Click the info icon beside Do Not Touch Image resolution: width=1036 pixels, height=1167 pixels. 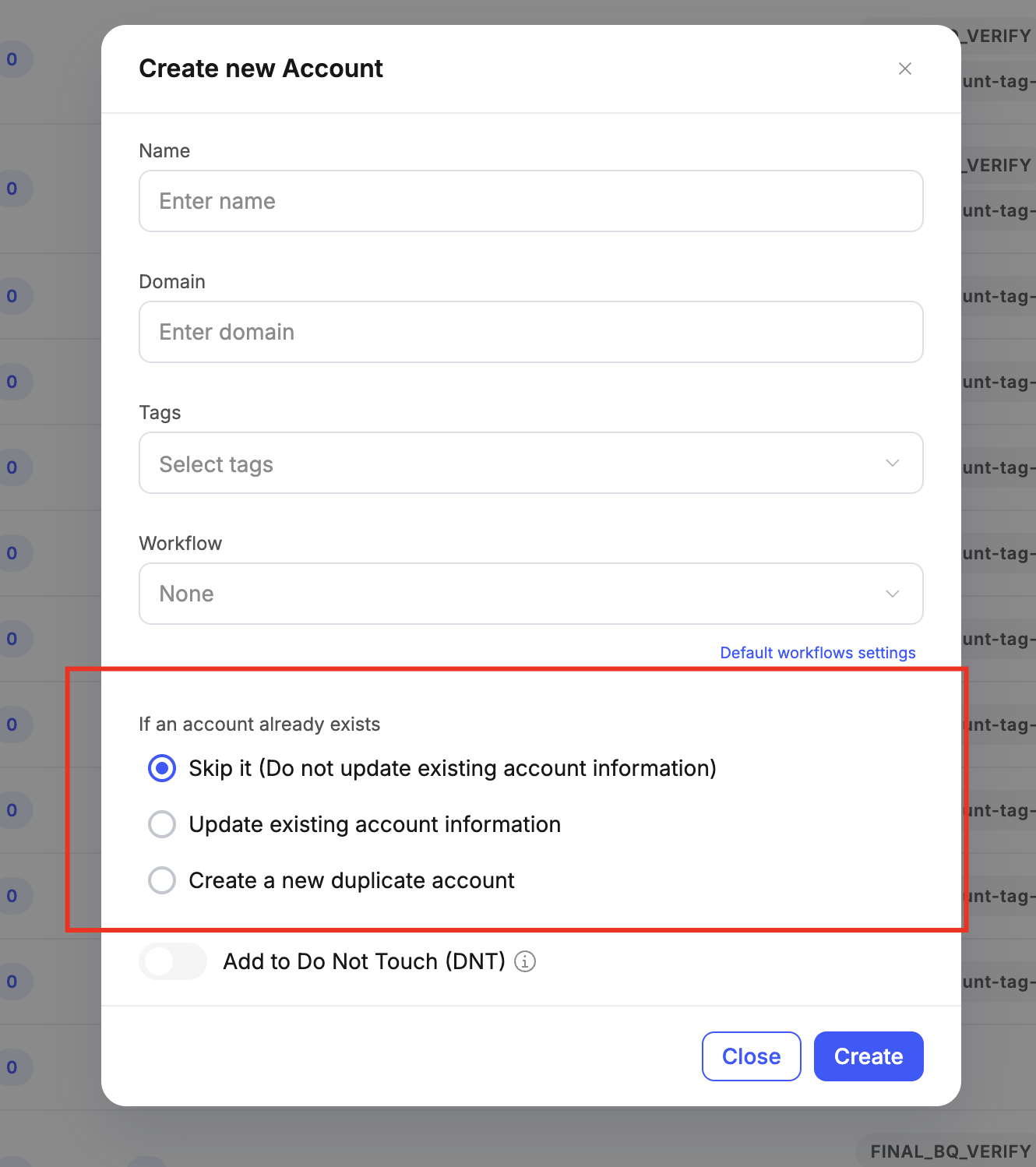pyautogui.click(x=526, y=961)
